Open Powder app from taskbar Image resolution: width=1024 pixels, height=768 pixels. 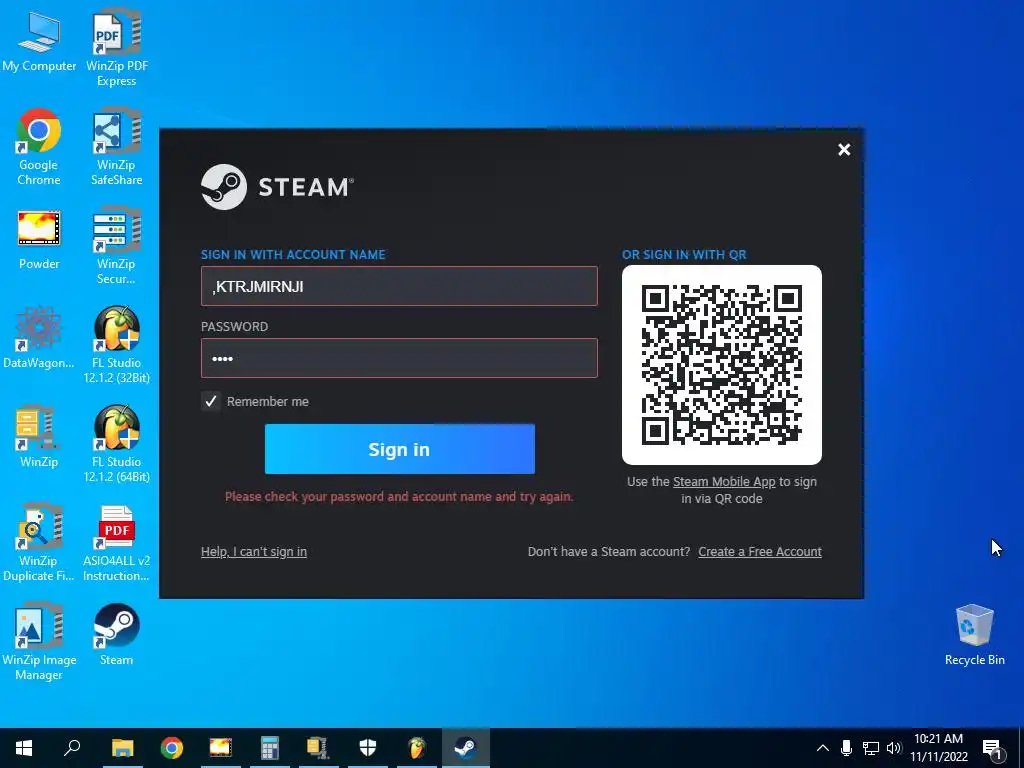221,748
